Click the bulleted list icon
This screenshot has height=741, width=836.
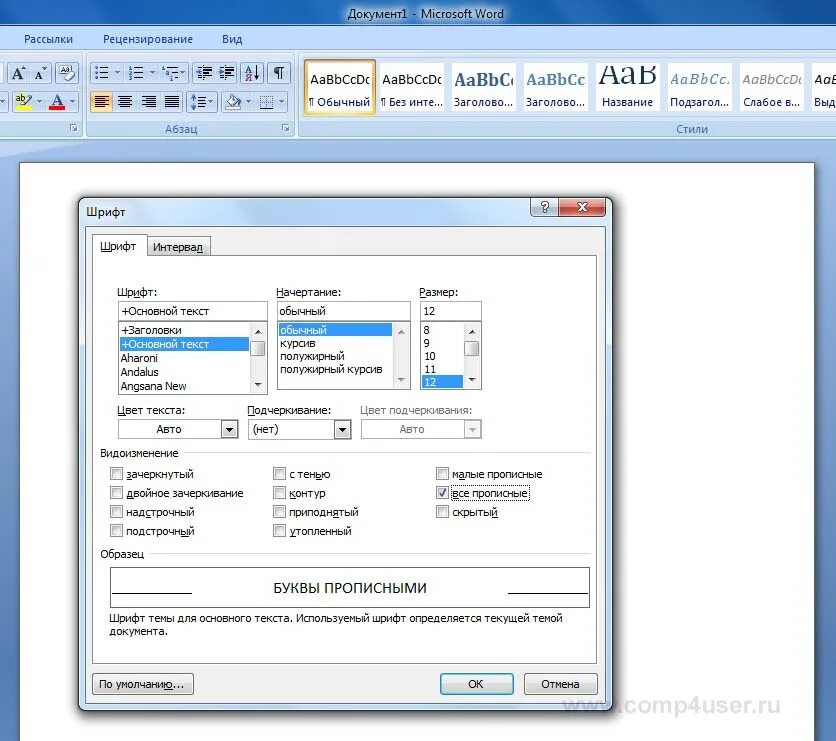102,73
